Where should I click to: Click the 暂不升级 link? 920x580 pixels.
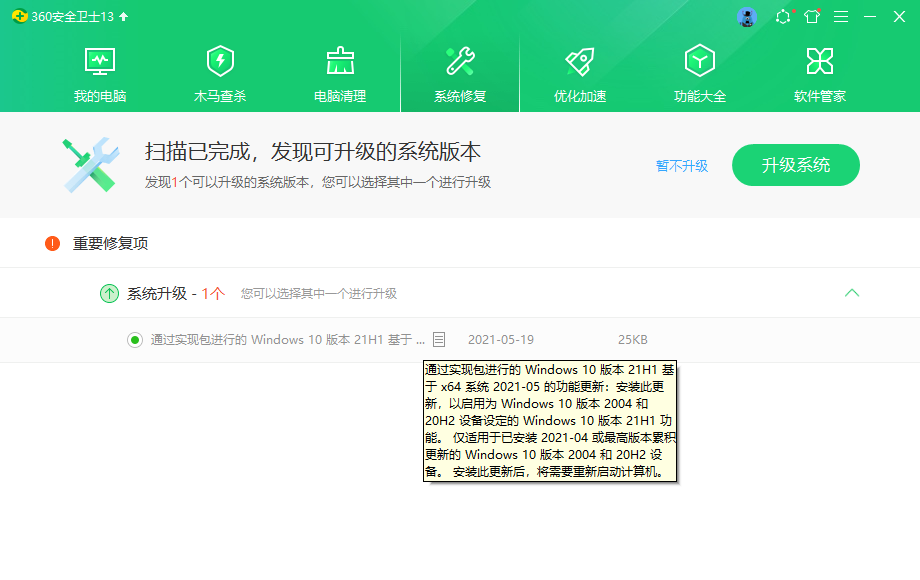tap(682, 166)
